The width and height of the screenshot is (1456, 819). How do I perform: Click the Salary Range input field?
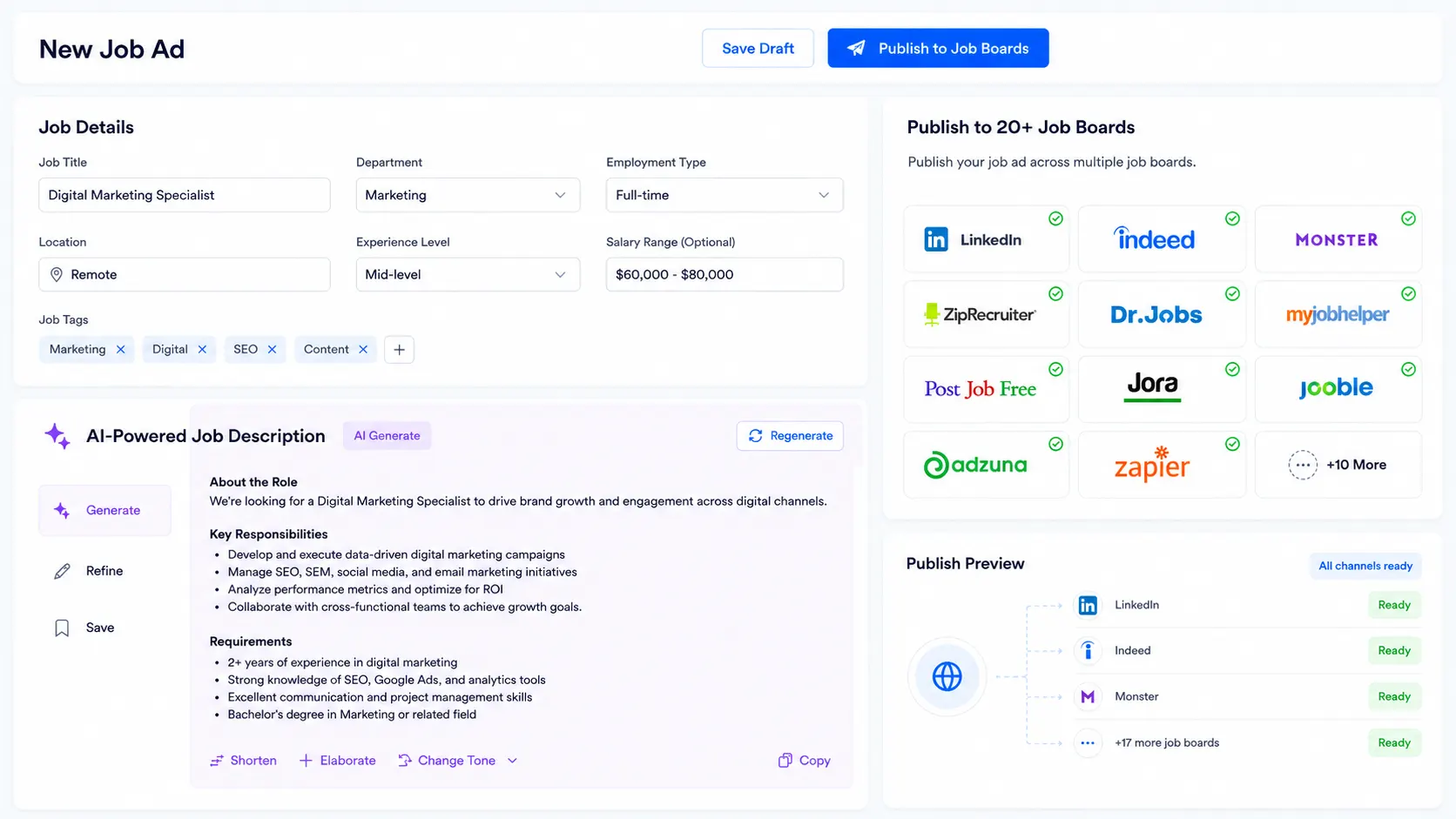[x=725, y=274]
